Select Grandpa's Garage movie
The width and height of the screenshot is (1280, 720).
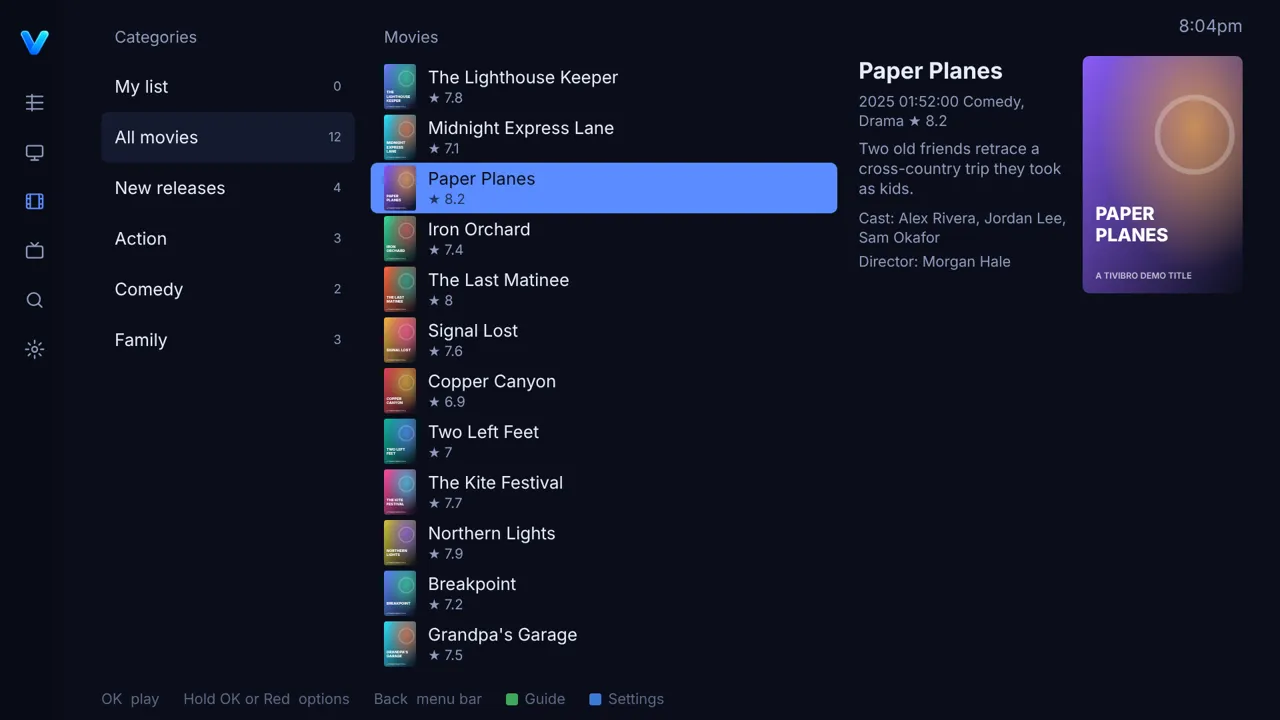[604, 644]
